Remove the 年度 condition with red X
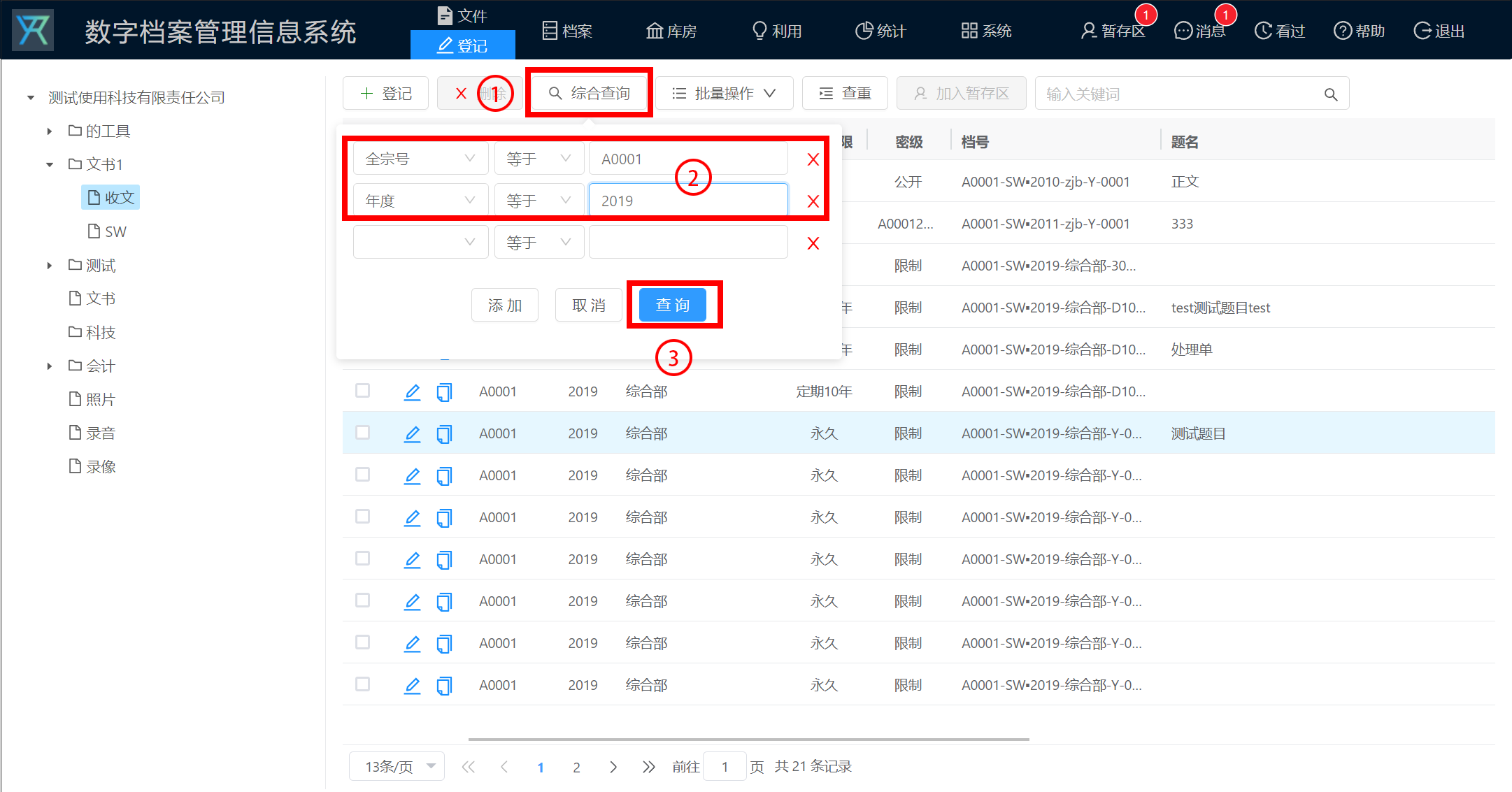1512x792 pixels. click(813, 201)
